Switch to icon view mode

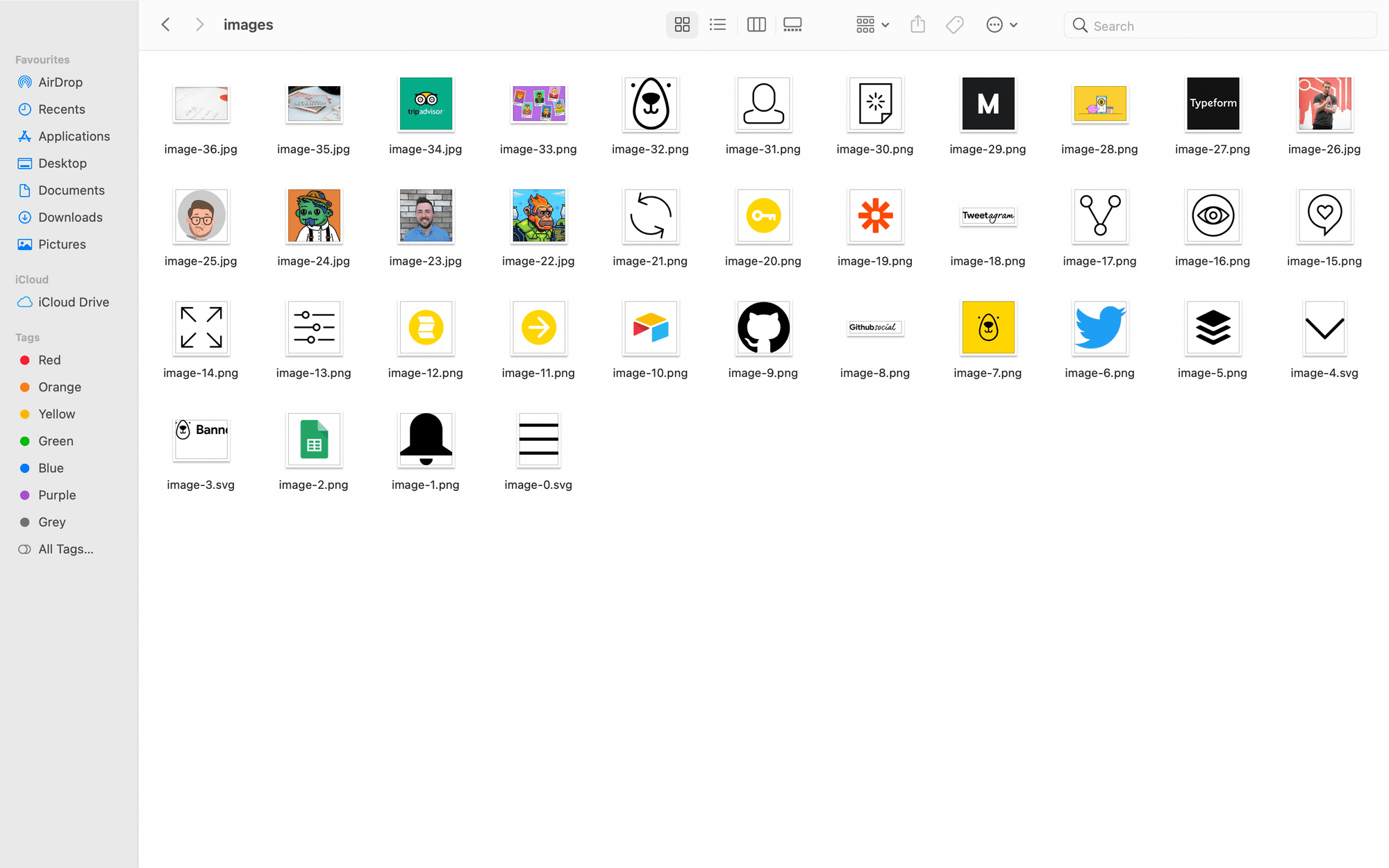pos(681,24)
